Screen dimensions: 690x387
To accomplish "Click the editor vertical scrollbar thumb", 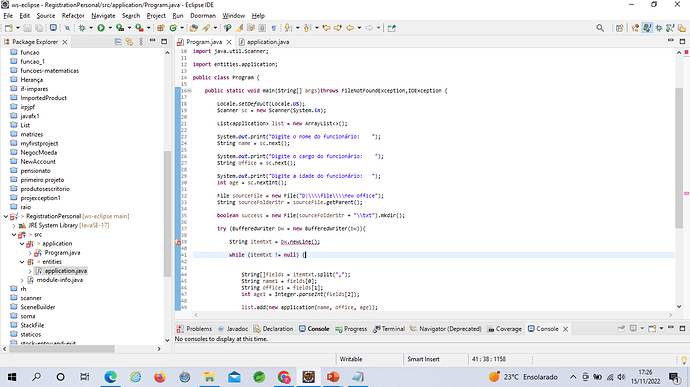I will pos(679,158).
